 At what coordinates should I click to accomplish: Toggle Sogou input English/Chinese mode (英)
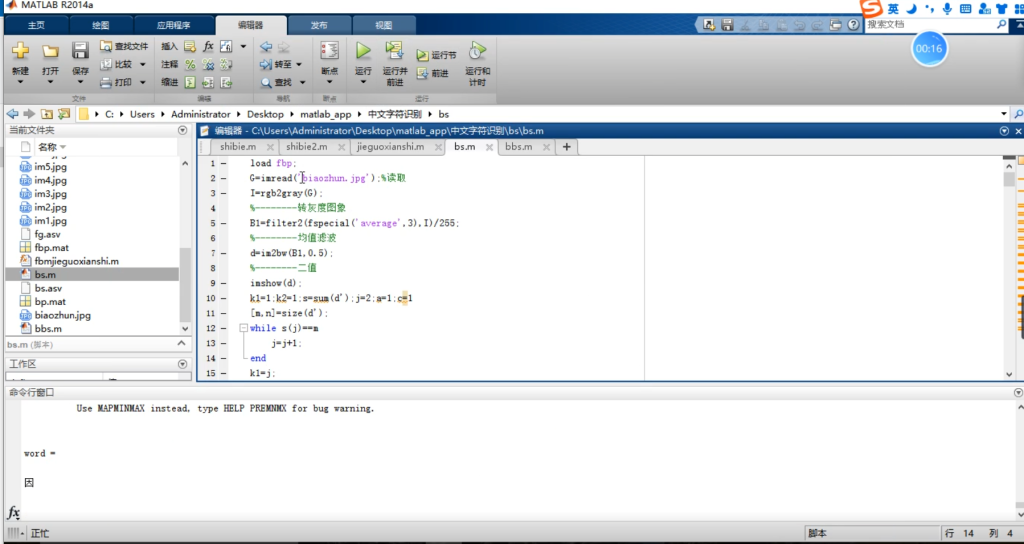click(892, 8)
